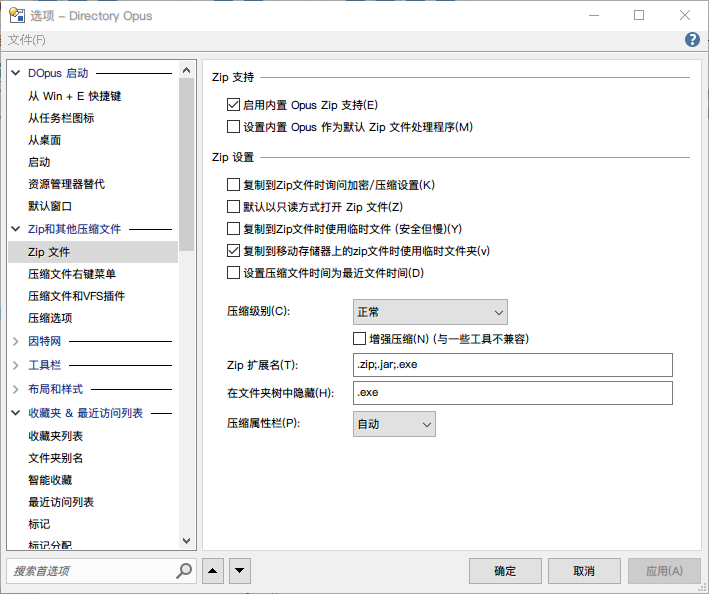Enable 设置内置 Opus 作为默认 Zip 文件处理程序 checkbox
Viewport: 709px width, 594px height.
[233, 127]
